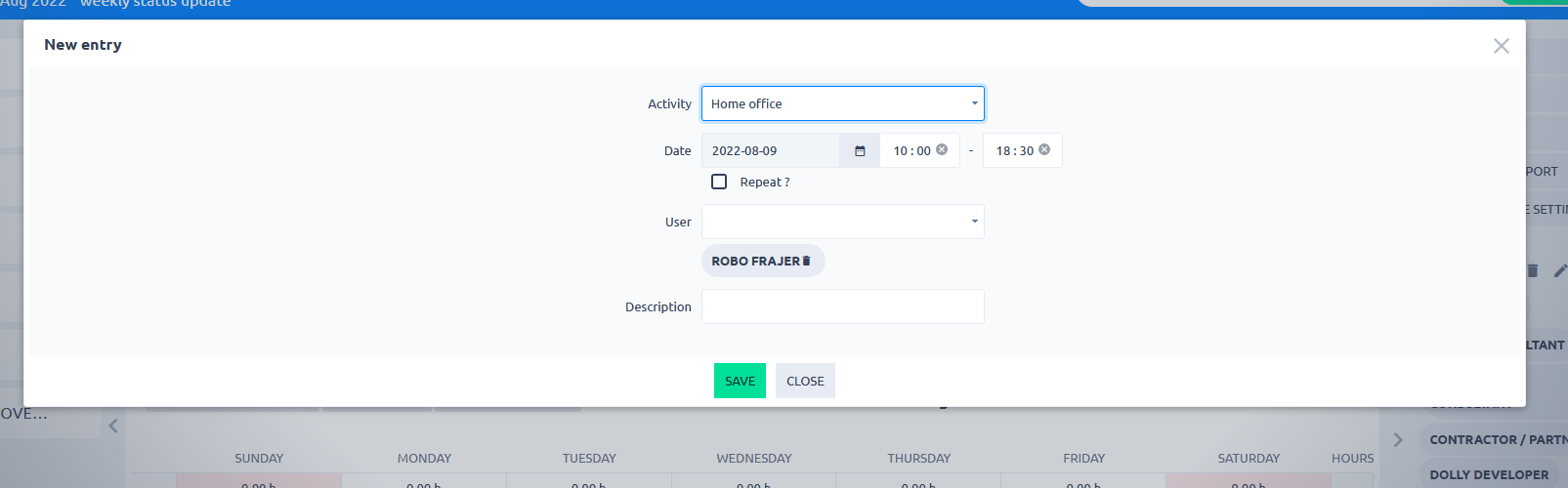Click the Description text field
1568x488 pixels.
(x=842, y=306)
